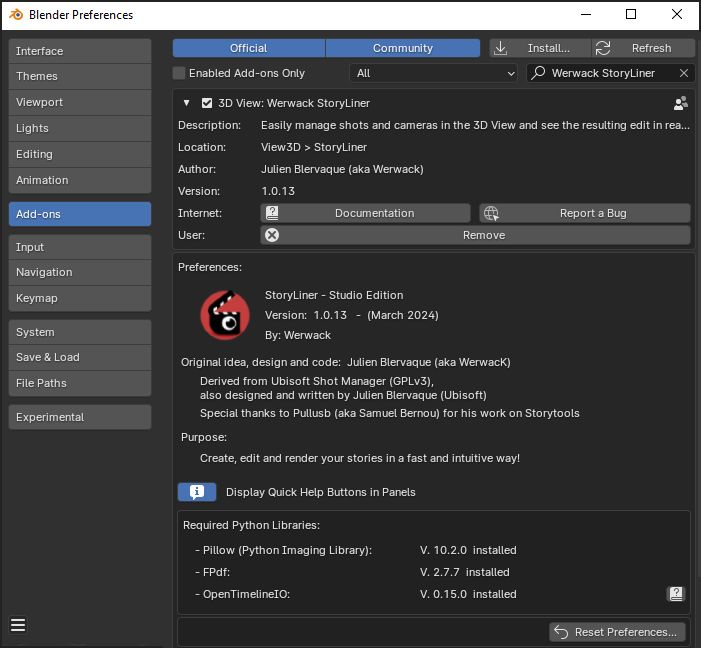Click the Install... button
The image size is (701, 648).
point(537,48)
